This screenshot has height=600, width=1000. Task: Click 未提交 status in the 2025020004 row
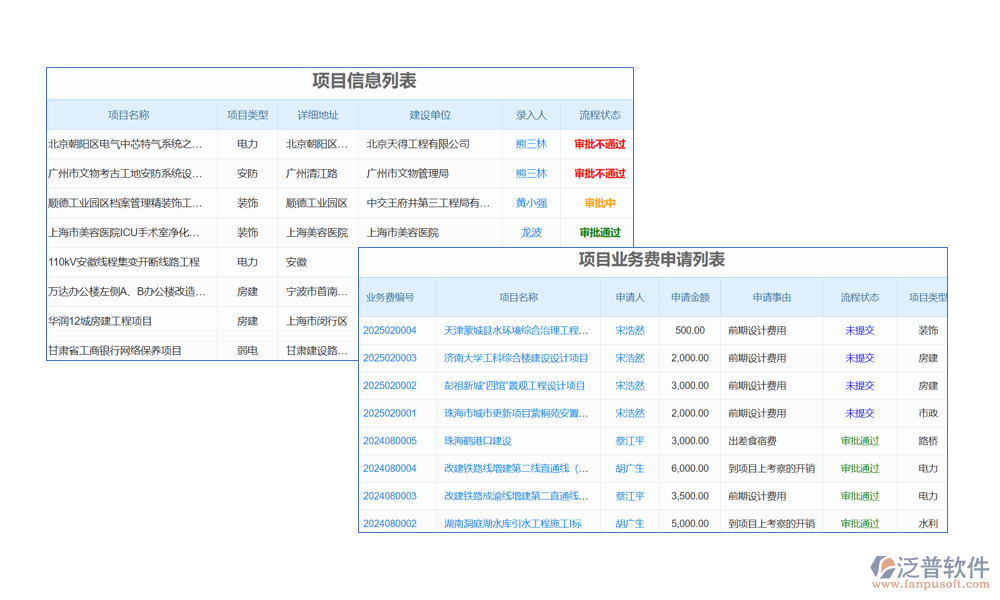860,330
